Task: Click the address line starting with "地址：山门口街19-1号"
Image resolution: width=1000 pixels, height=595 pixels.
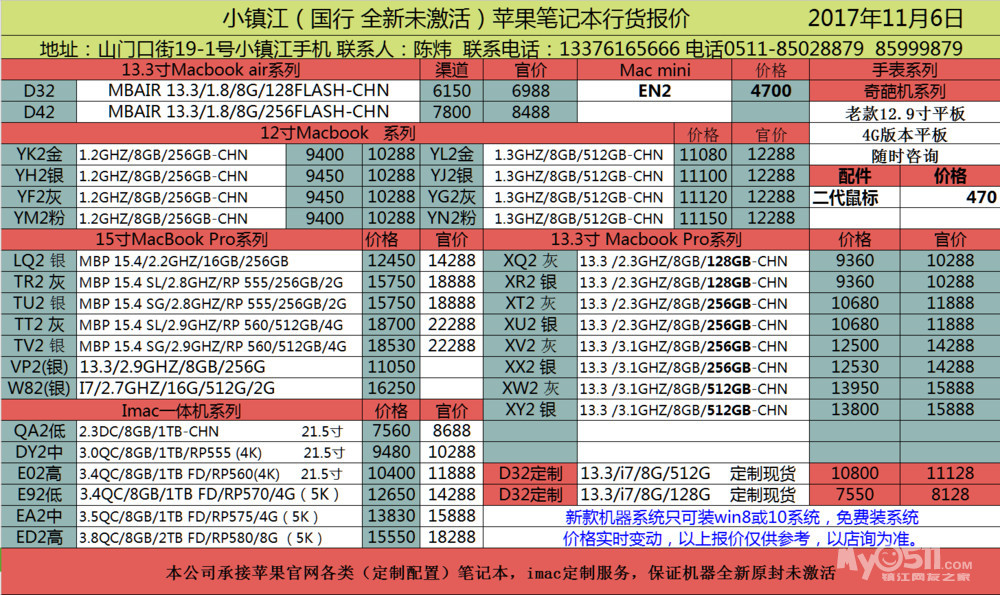Action: (501, 48)
